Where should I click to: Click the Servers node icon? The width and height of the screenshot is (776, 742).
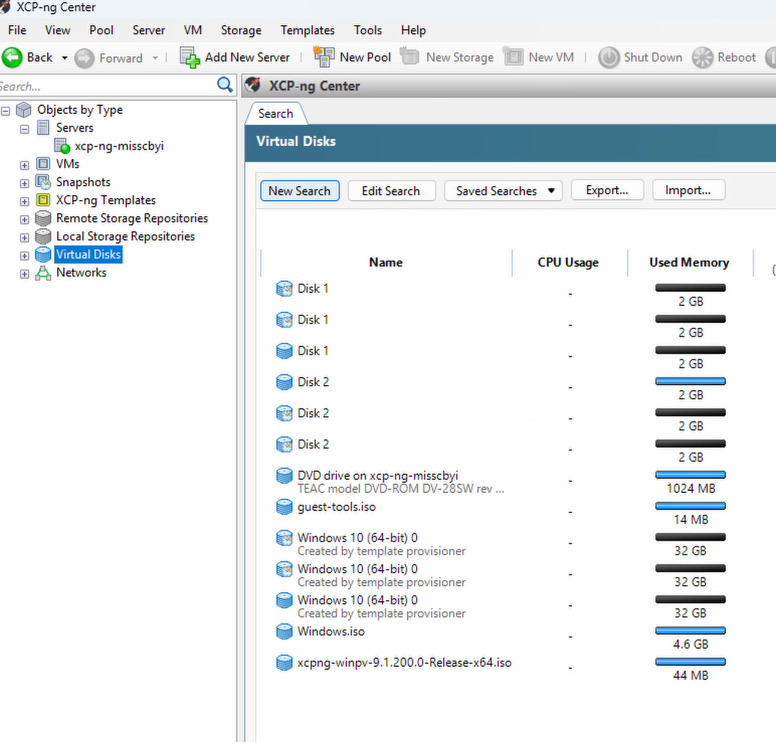click(x=43, y=128)
